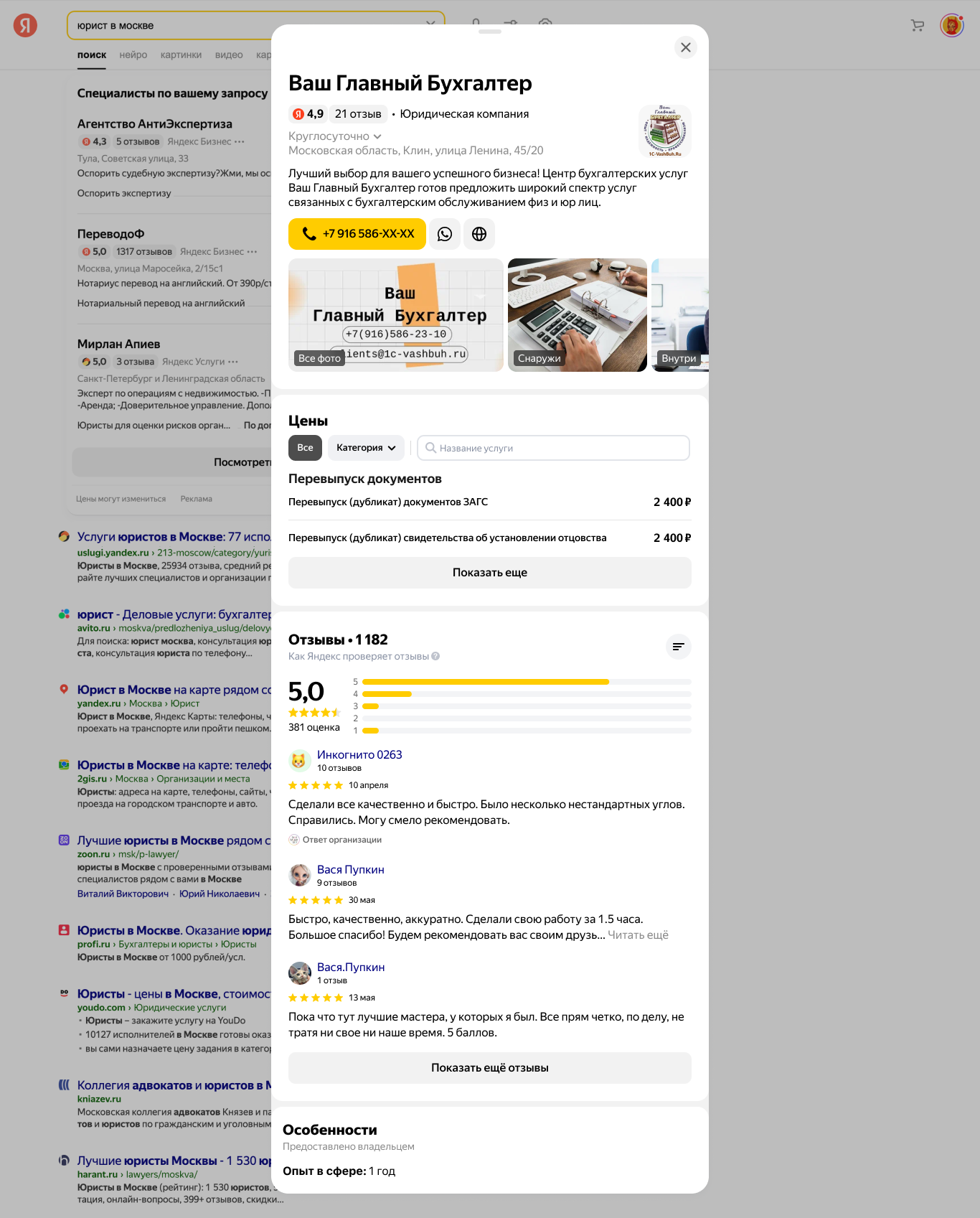
Task: Call the phone number +7 916 586
Action: click(x=357, y=234)
